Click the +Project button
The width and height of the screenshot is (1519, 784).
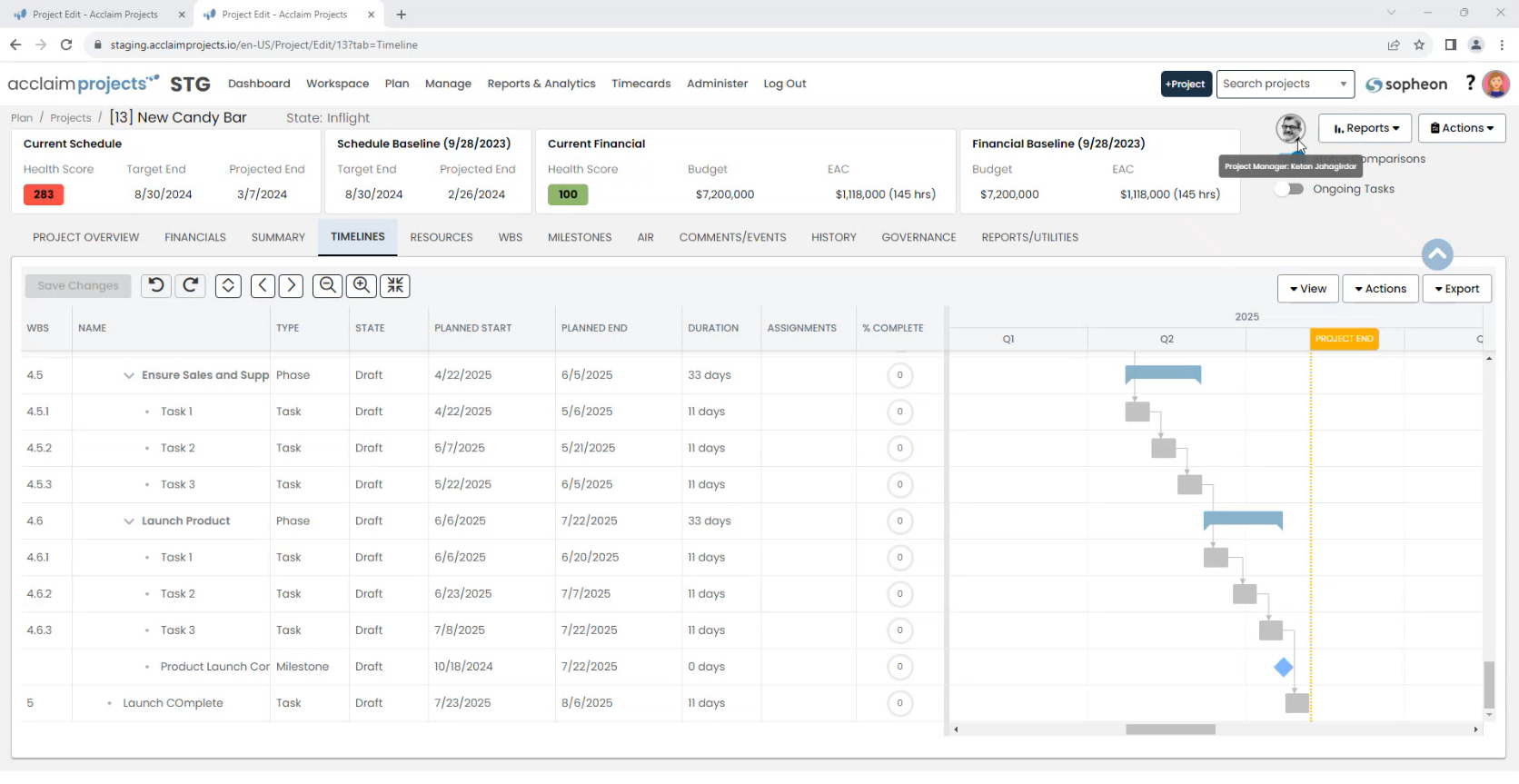click(1186, 84)
